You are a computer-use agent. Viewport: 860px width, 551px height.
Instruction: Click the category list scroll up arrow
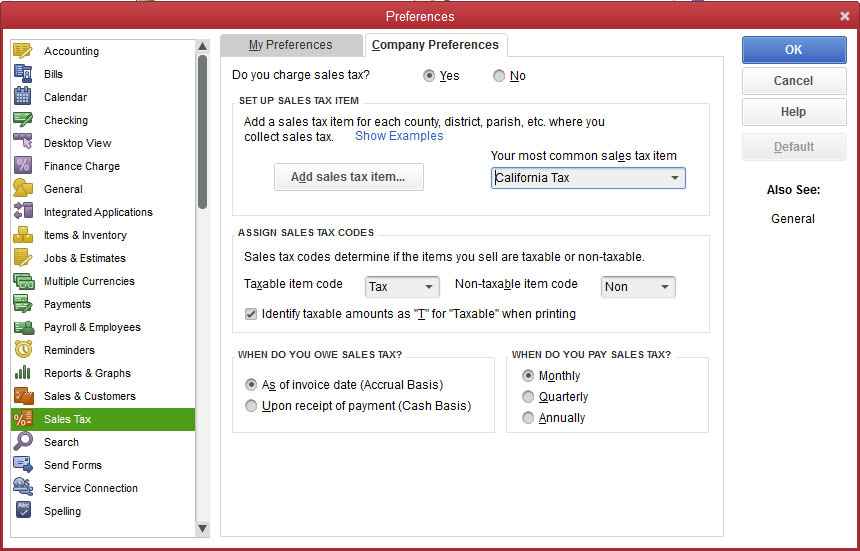click(x=202, y=46)
